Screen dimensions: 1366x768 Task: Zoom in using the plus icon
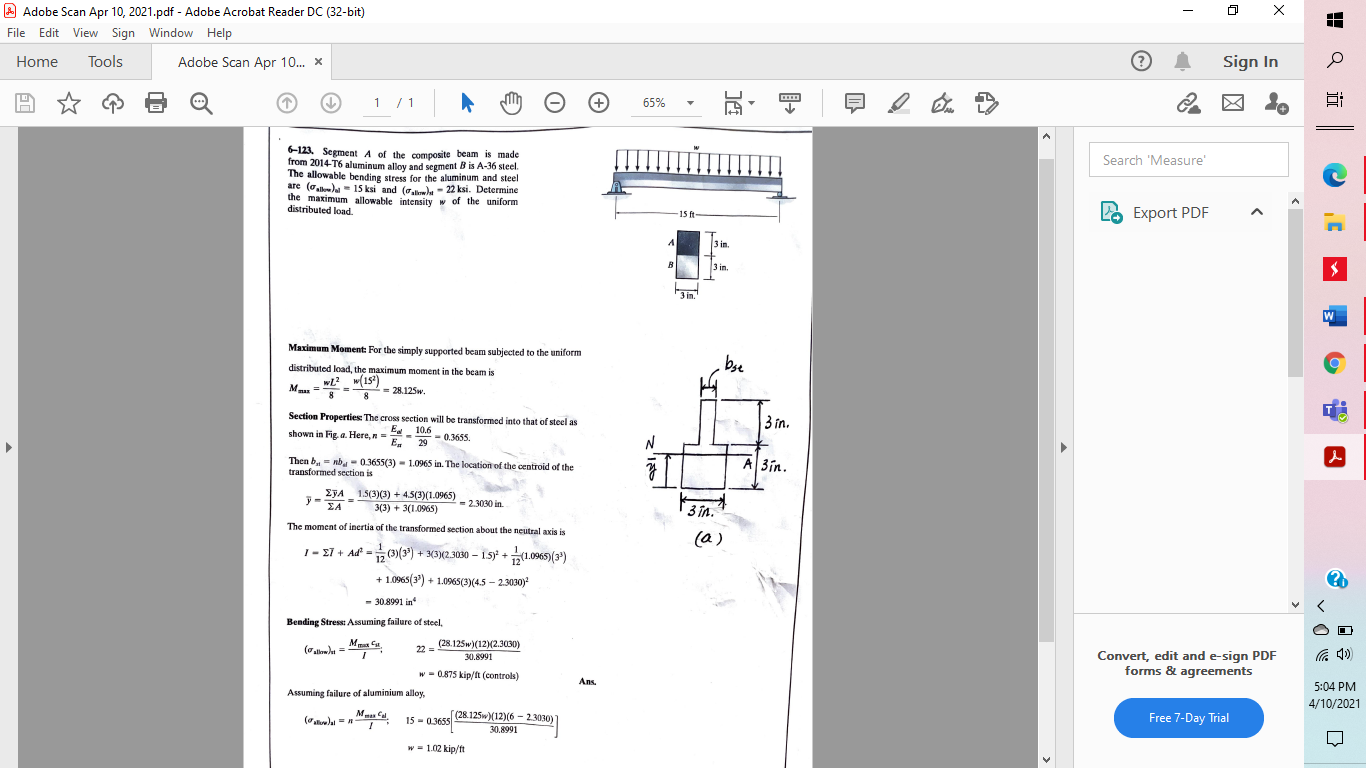(597, 102)
